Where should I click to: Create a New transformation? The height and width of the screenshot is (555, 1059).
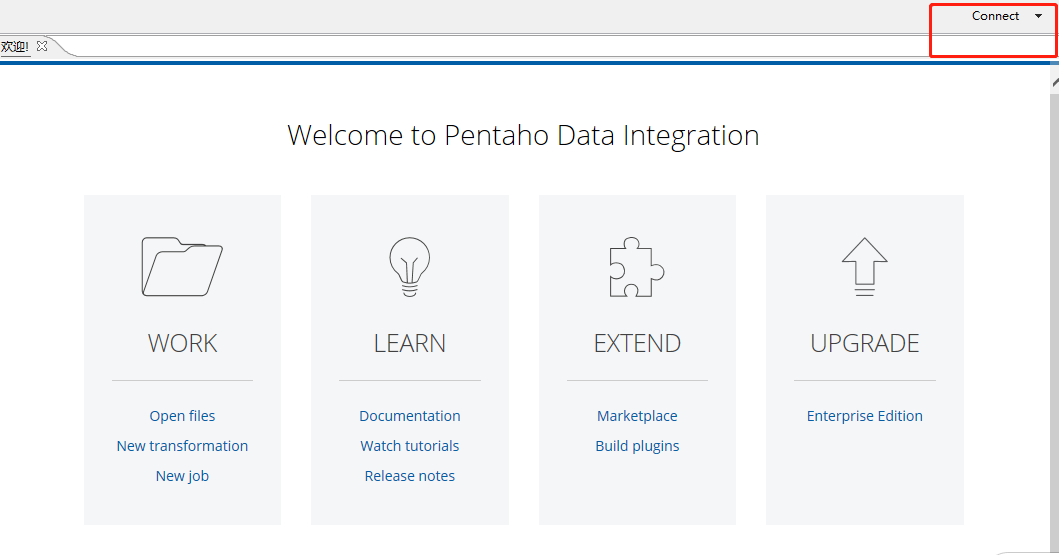(182, 446)
